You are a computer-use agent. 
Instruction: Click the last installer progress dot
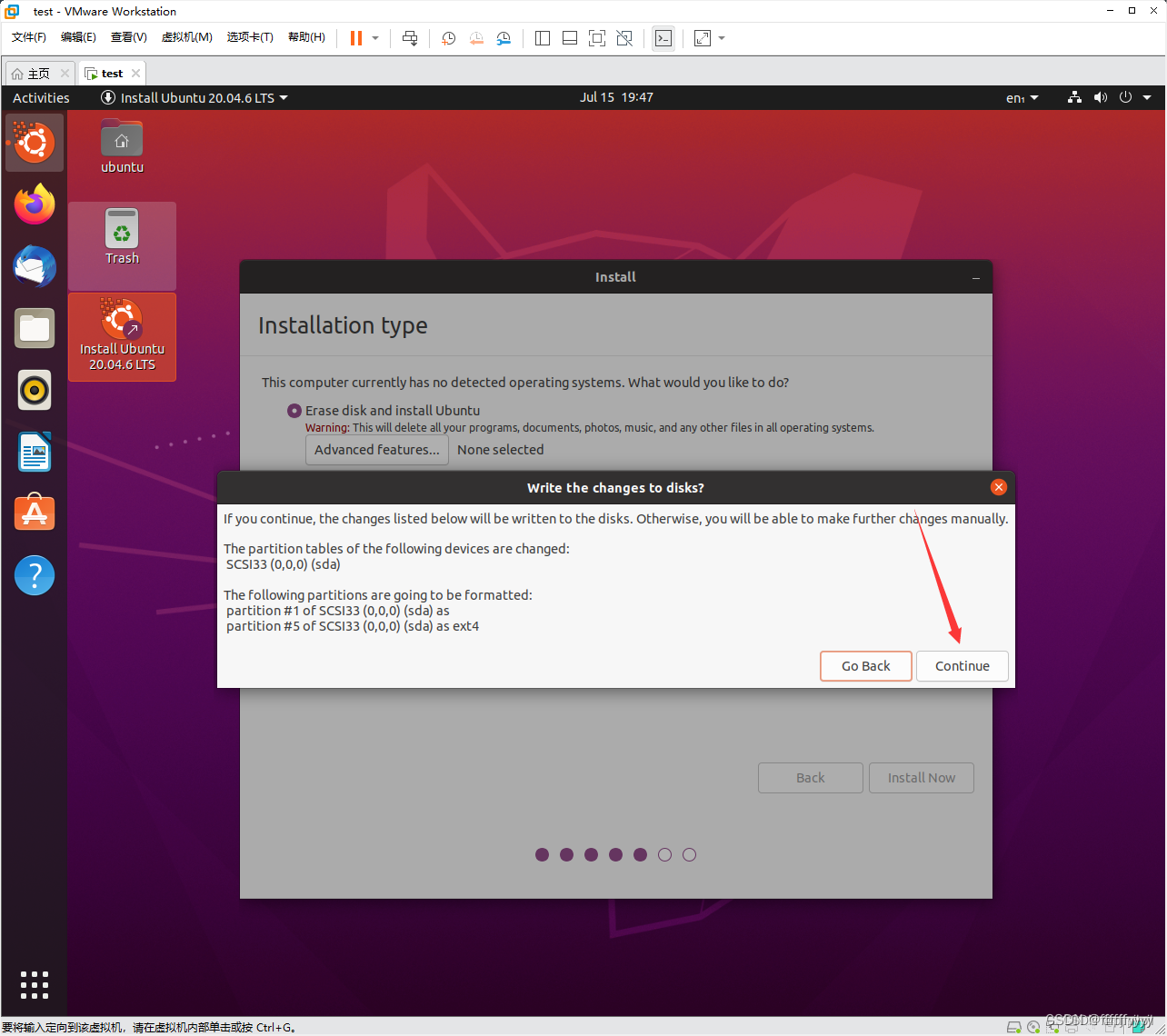click(x=690, y=854)
